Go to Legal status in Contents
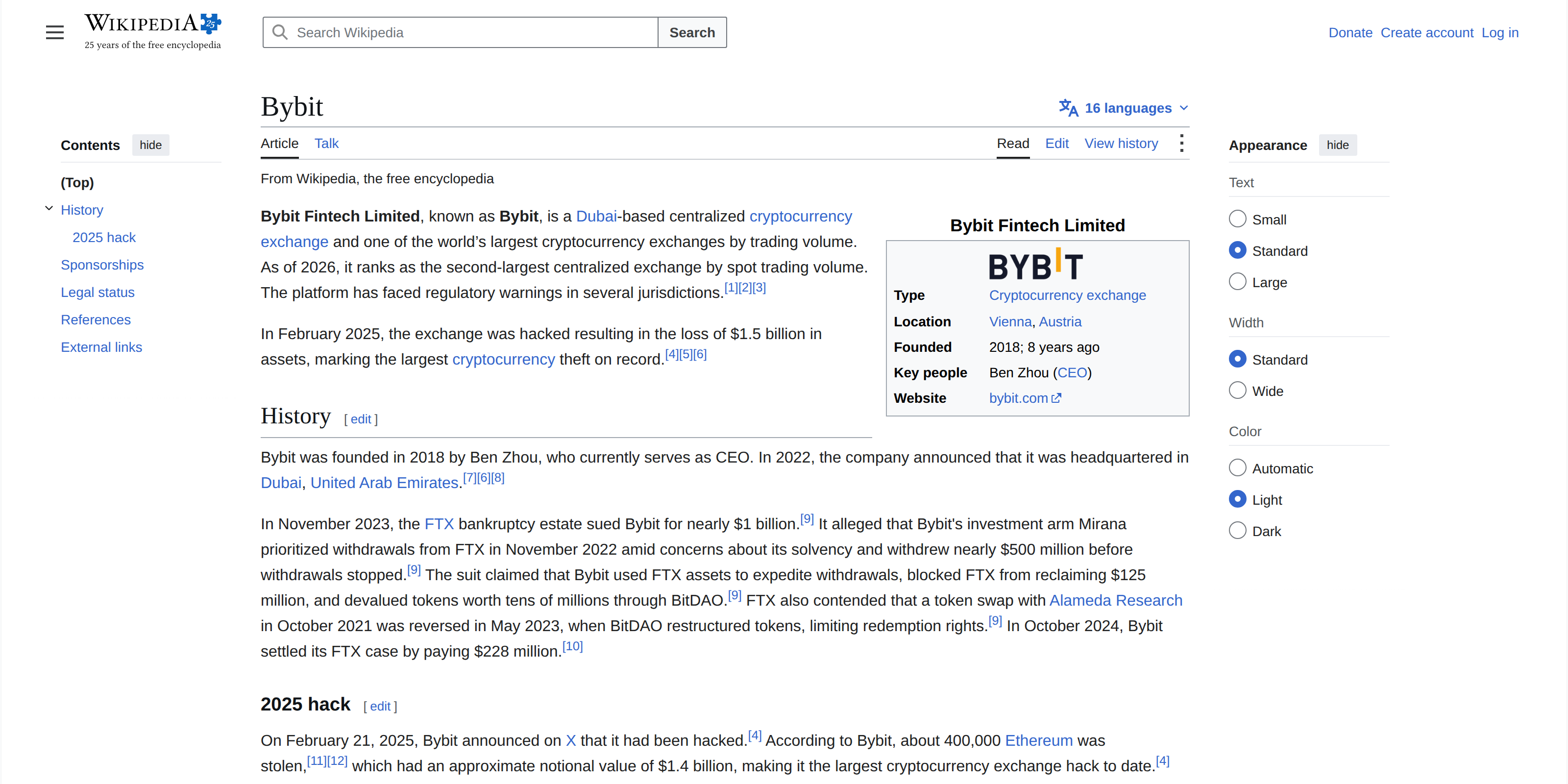Image resolution: width=1568 pixels, height=784 pixels. [98, 292]
